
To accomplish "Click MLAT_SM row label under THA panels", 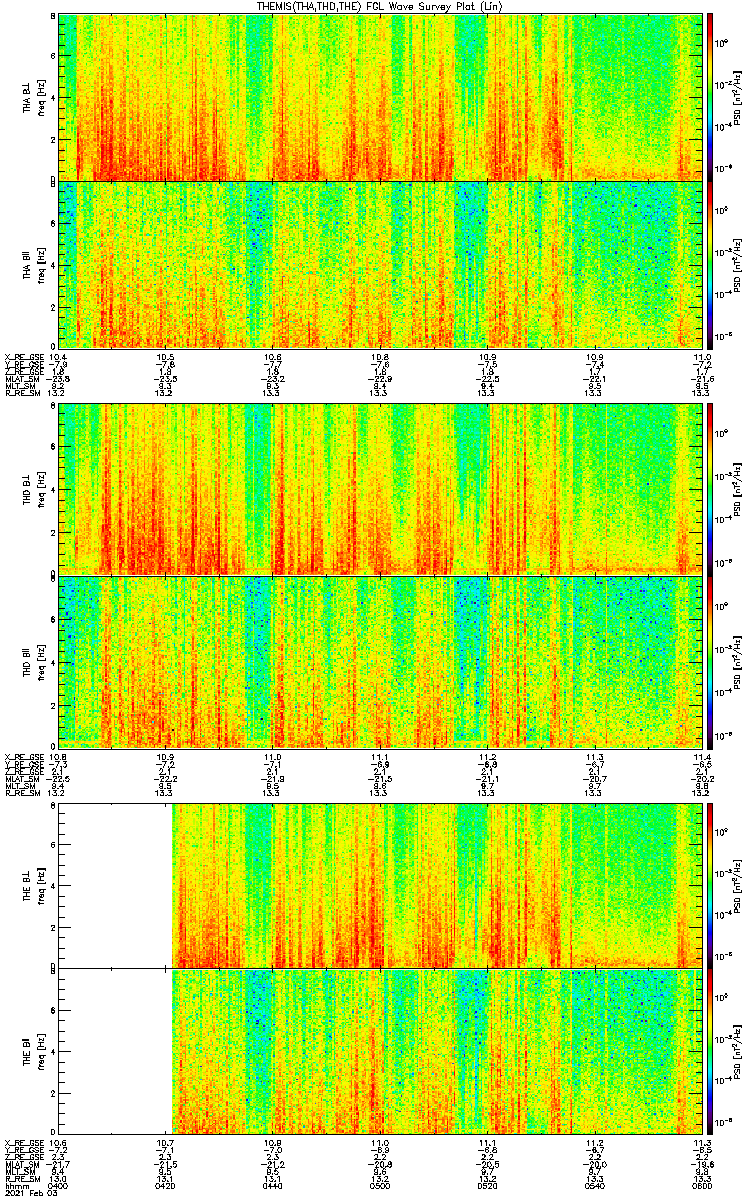I will (20, 377).
